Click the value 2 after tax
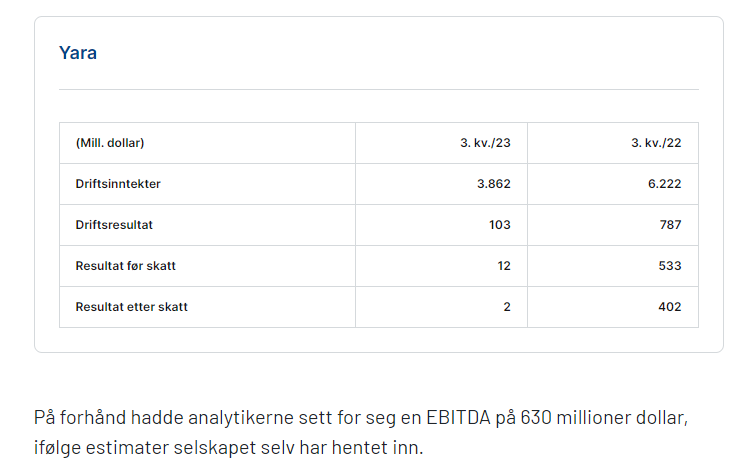Viewport: 755px width, 472px height. (x=507, y=307)
